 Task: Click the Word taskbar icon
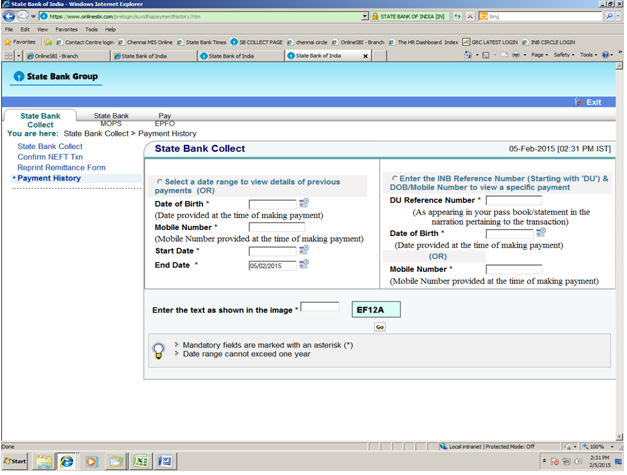point(165,462)
